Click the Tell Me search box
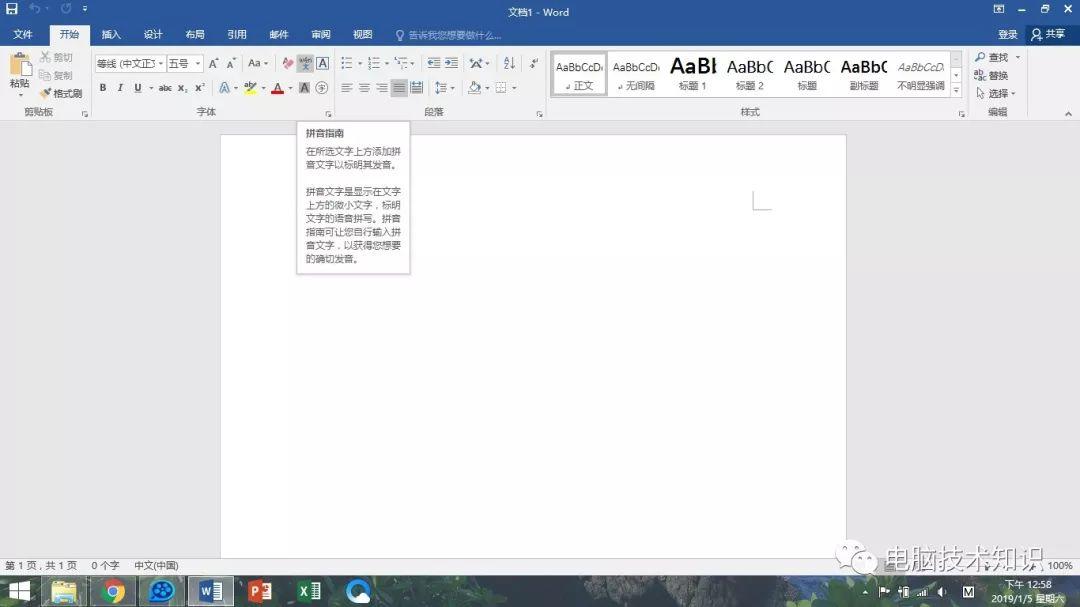Screen dimensions: 1080x607 coord(449,35)
